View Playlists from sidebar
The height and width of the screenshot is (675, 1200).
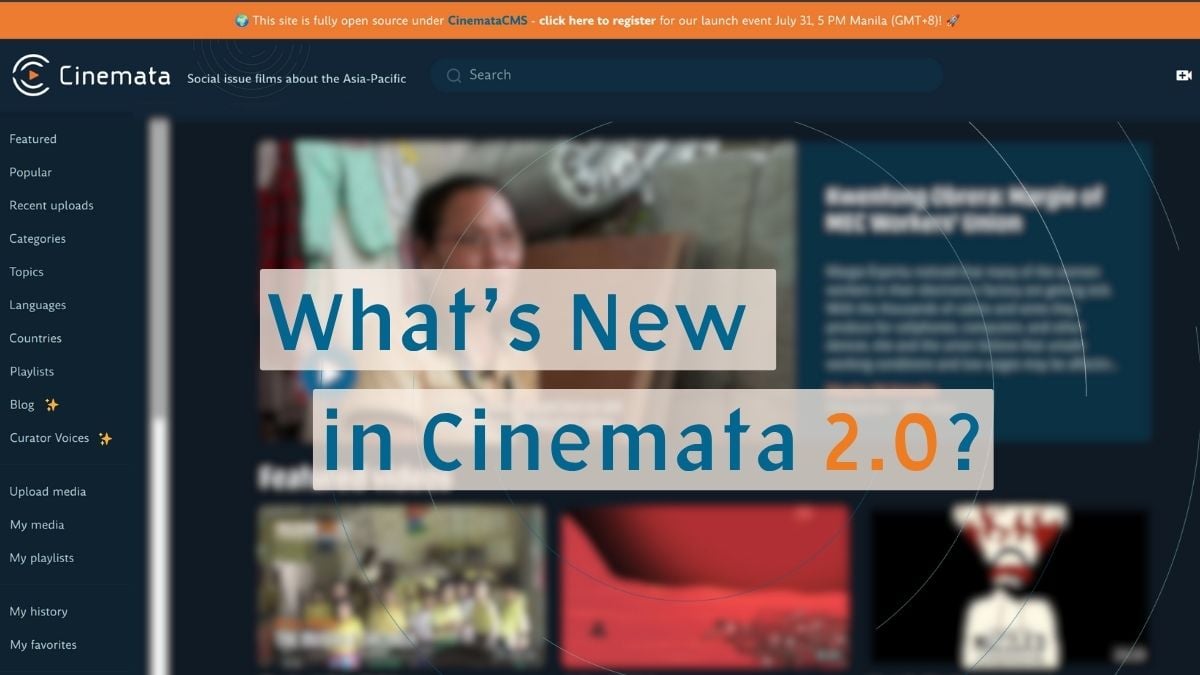coord(32,371)
